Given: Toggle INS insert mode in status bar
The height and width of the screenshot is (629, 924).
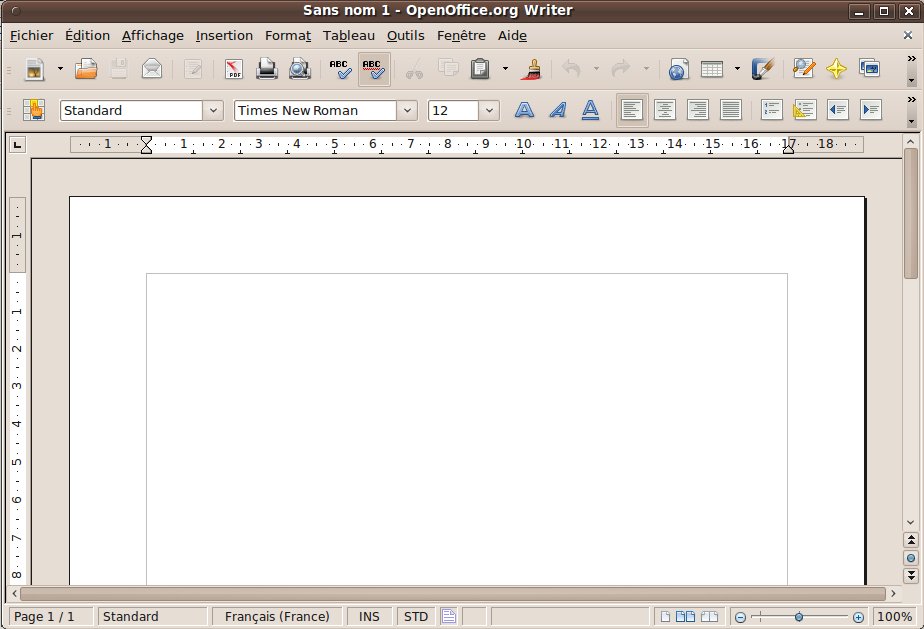Looking at the screenshot, I should pyautogui.click(x=369, y=617).
